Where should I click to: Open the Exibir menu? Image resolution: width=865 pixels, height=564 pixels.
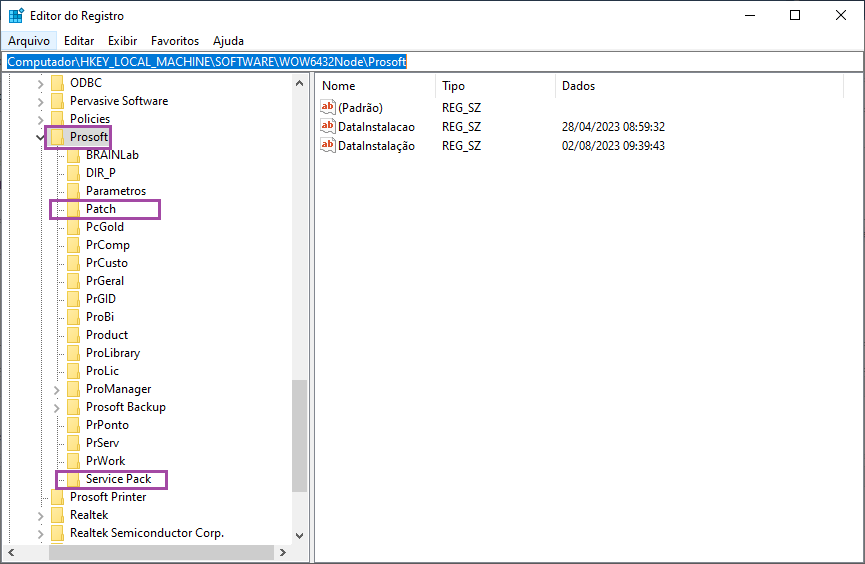tap(122, 41)
